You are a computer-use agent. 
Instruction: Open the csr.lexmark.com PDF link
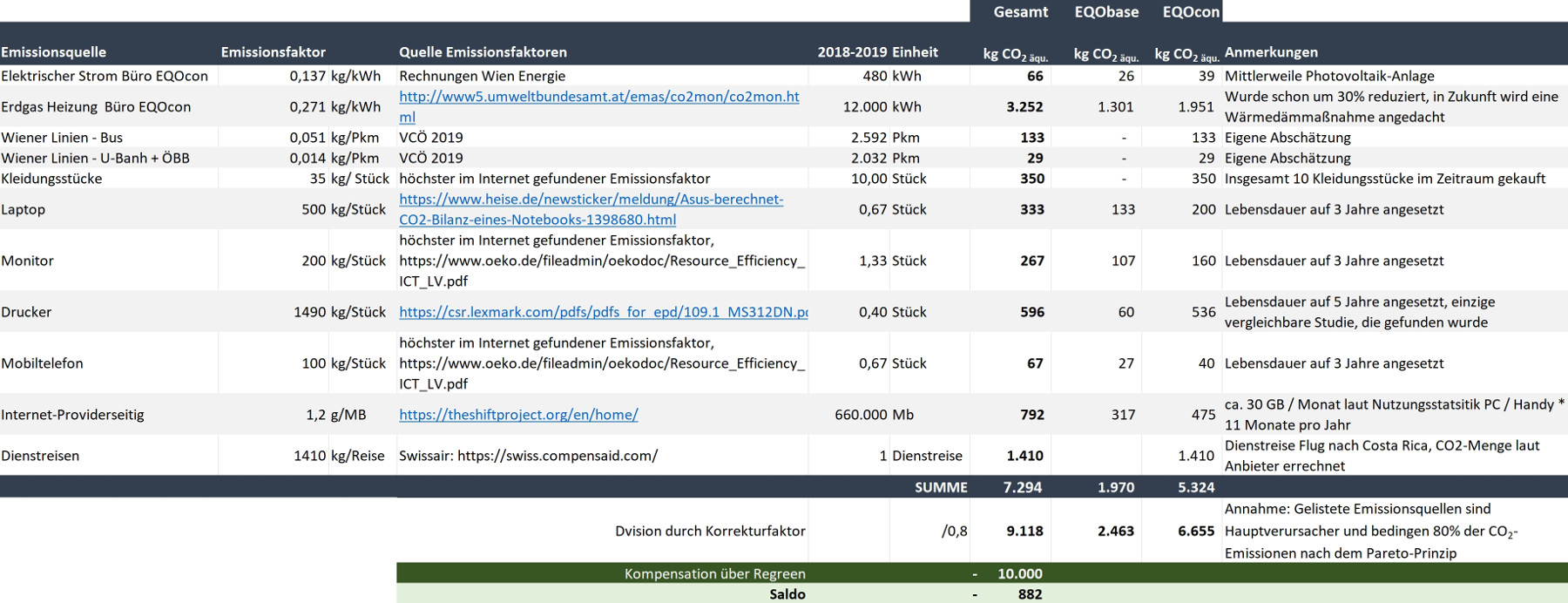click(603, 312)
